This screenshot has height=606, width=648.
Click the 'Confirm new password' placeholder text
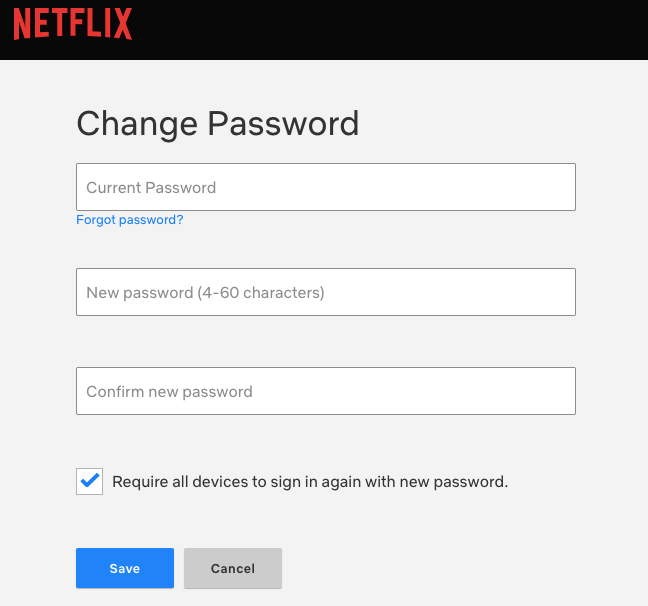tap(169, 392)
